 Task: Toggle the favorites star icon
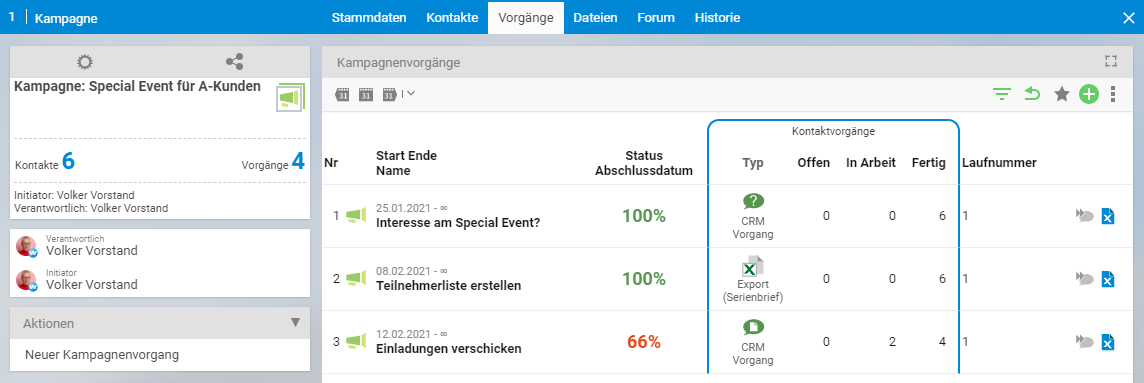[1062, 93]
